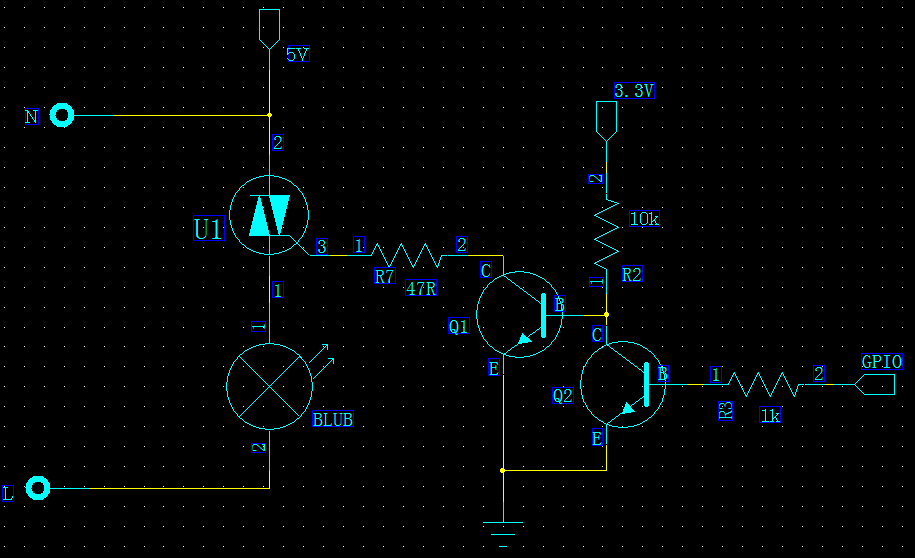This screenshot has width=915, height=558.
Task: Click the GPIO port connector
Action: tap(875, 384)
